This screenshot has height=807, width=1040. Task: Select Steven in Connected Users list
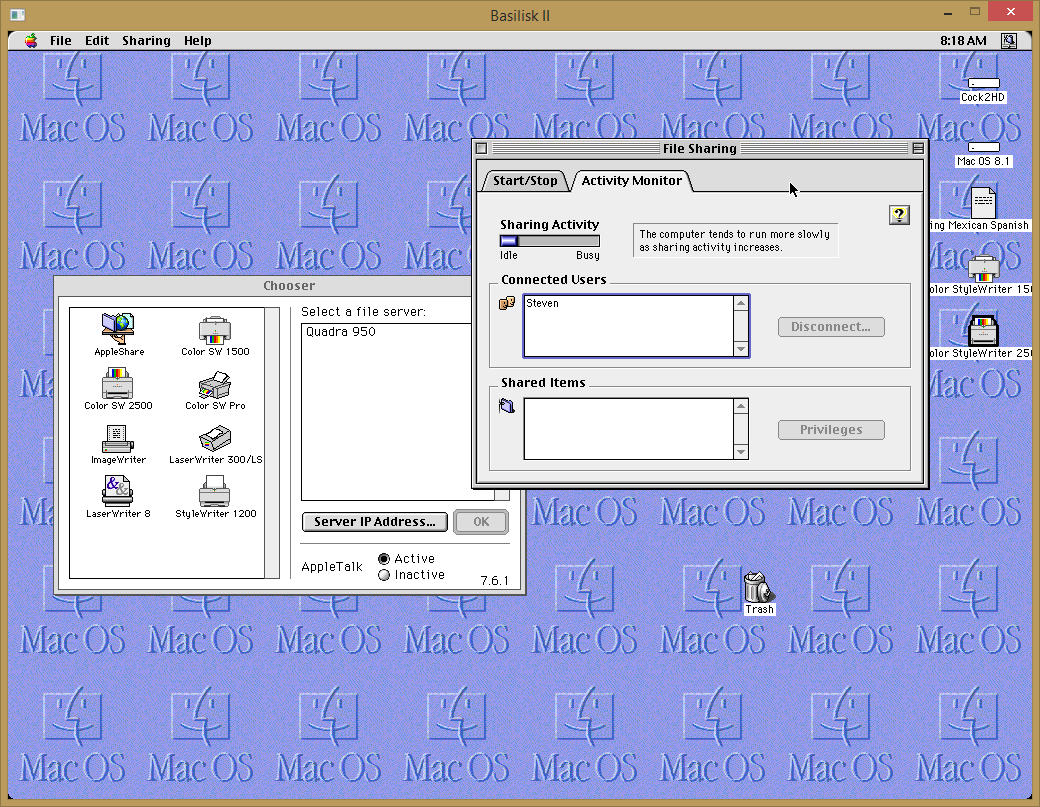543,303
